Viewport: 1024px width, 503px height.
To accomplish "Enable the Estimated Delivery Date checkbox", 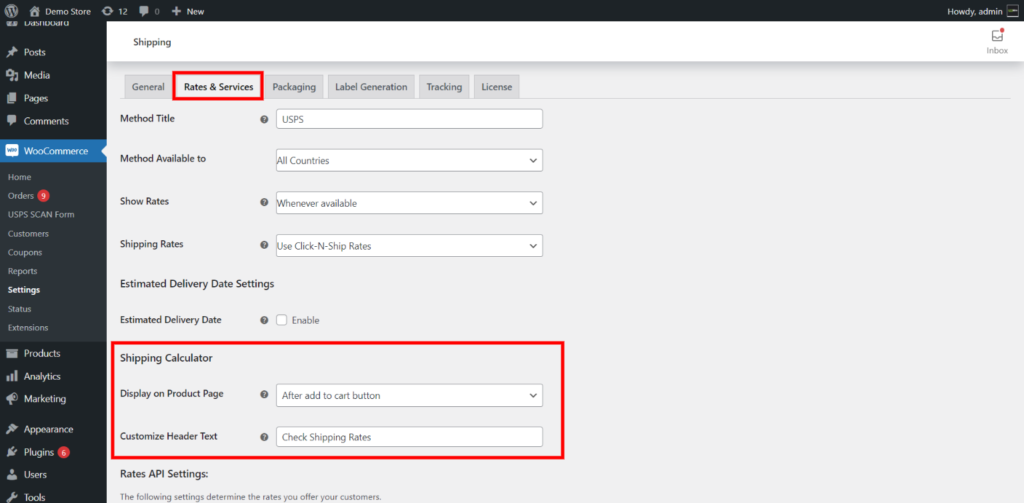I will [282, 320].
